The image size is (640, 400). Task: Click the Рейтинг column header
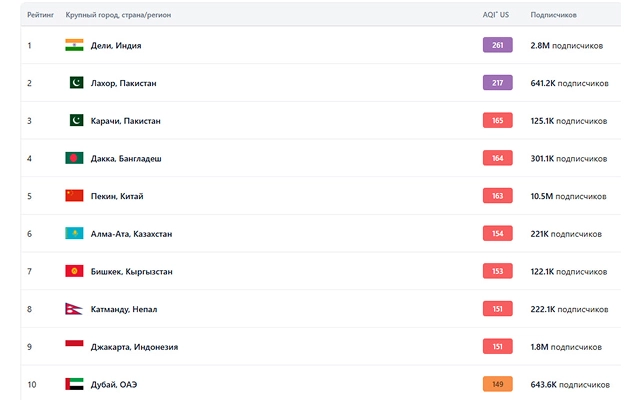pyautogui.click(x=40, y=15)
